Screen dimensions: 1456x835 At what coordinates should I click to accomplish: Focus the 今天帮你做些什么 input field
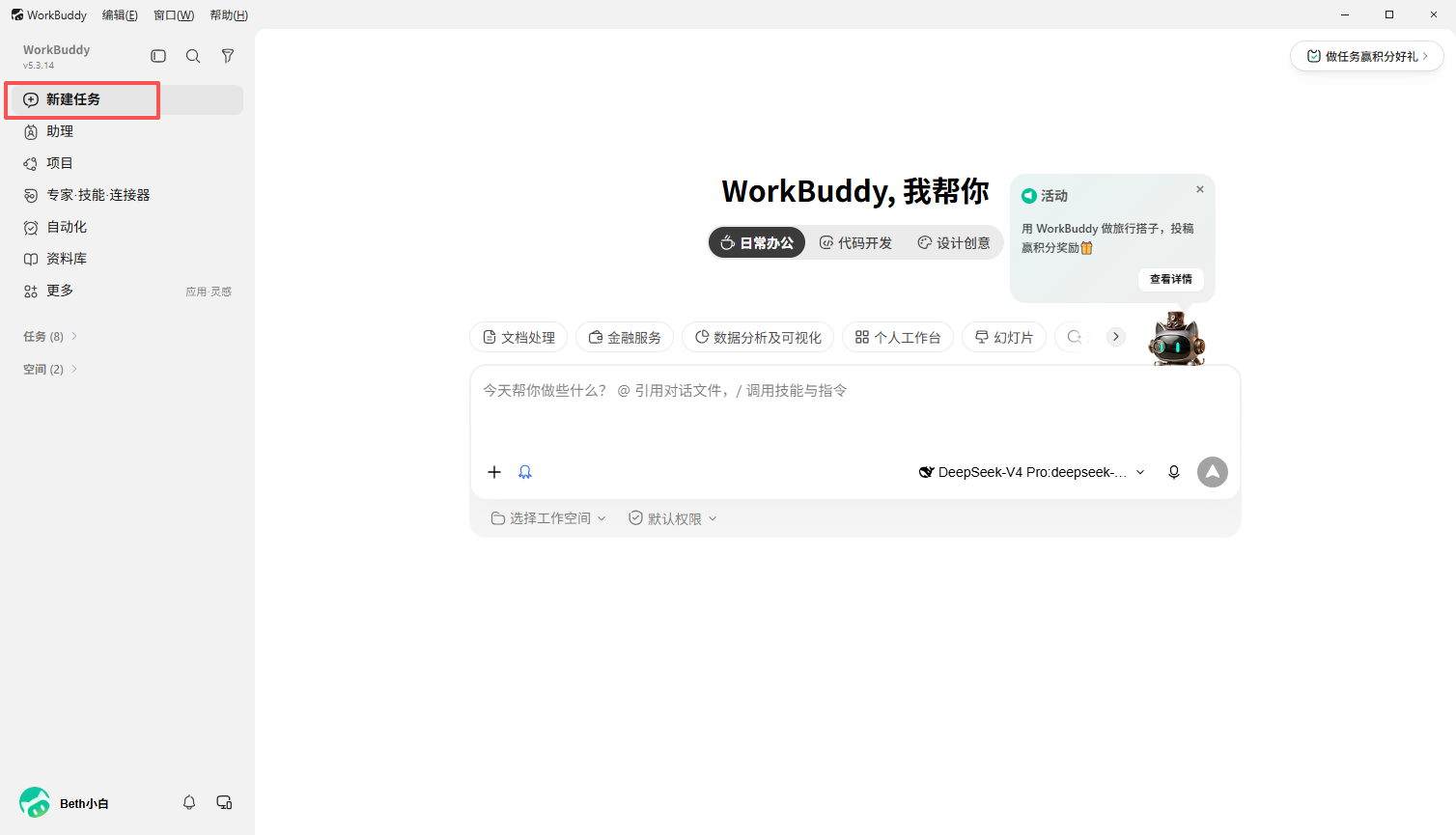[855, 408]
